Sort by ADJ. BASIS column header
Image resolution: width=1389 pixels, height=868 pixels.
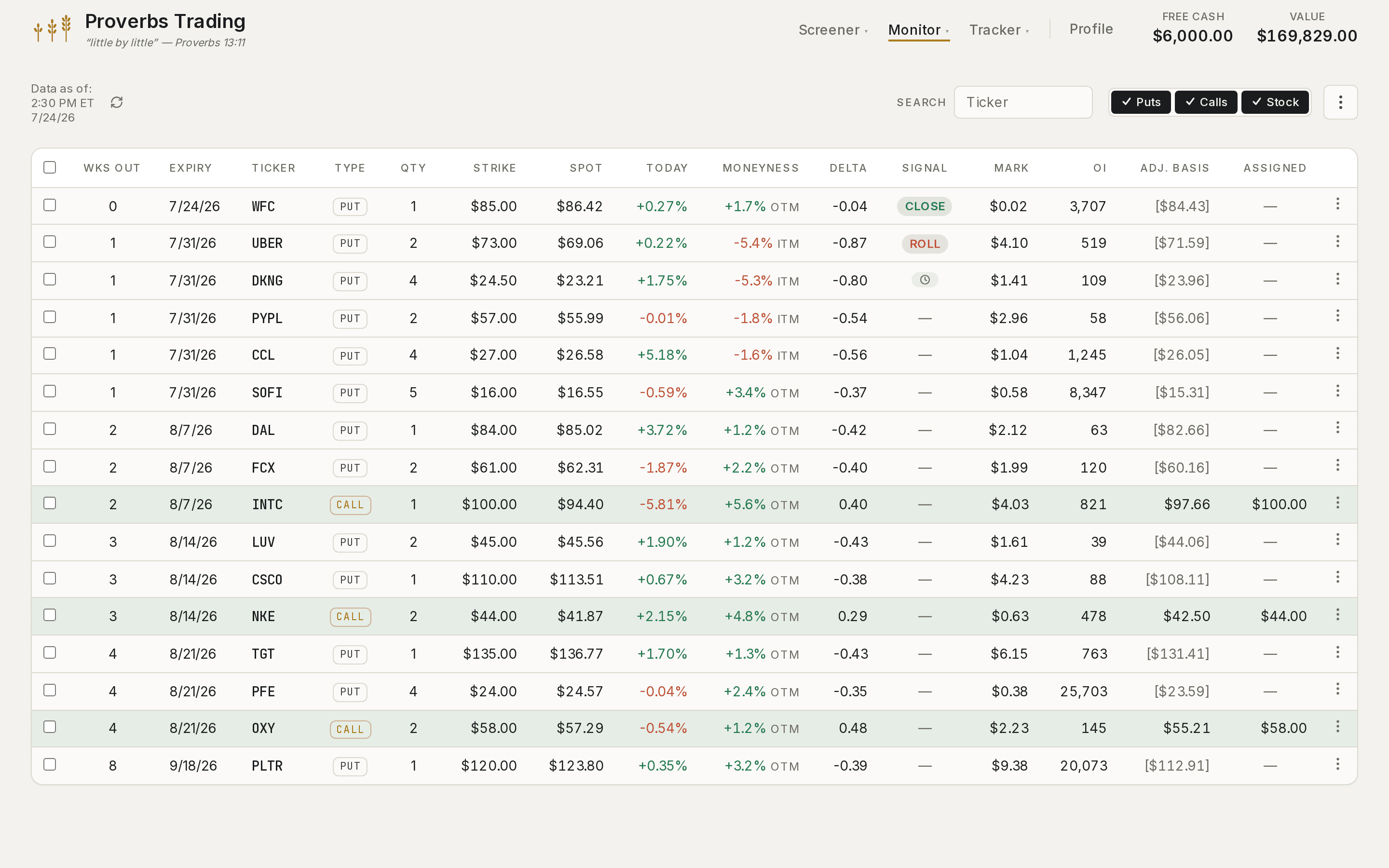[1174, 168]
